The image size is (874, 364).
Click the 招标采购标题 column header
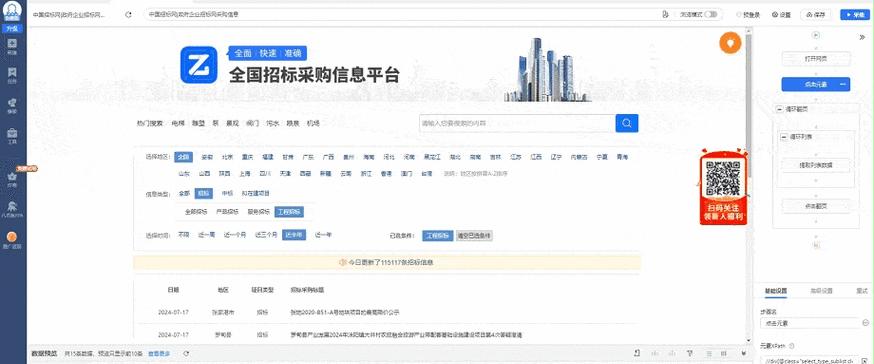coord(307,290)
